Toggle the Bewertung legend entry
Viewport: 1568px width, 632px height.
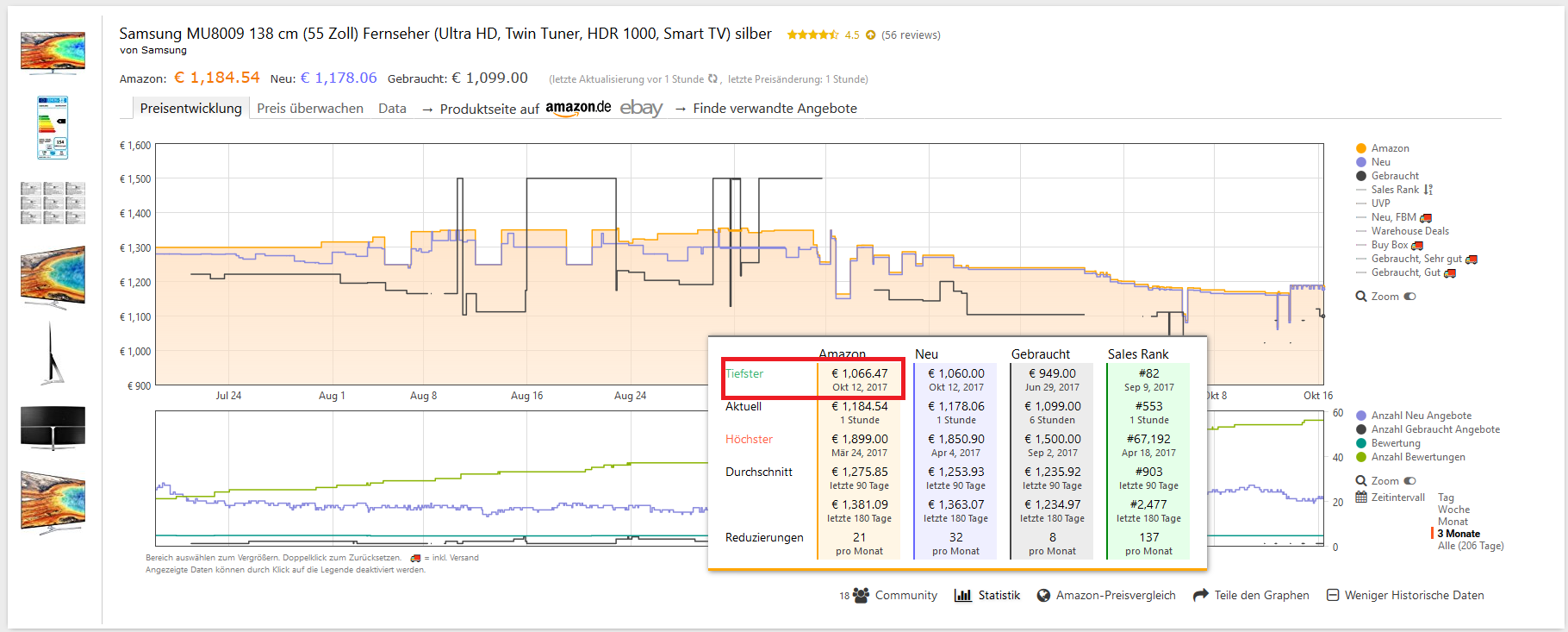click(x=1388, y=443)
